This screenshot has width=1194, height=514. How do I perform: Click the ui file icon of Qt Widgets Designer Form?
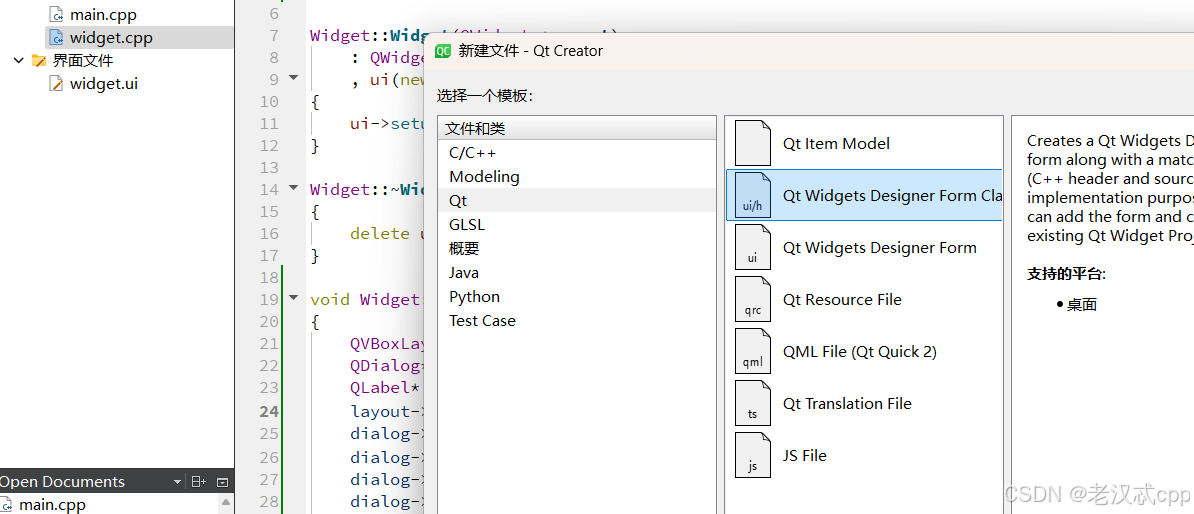click(752, 247)
